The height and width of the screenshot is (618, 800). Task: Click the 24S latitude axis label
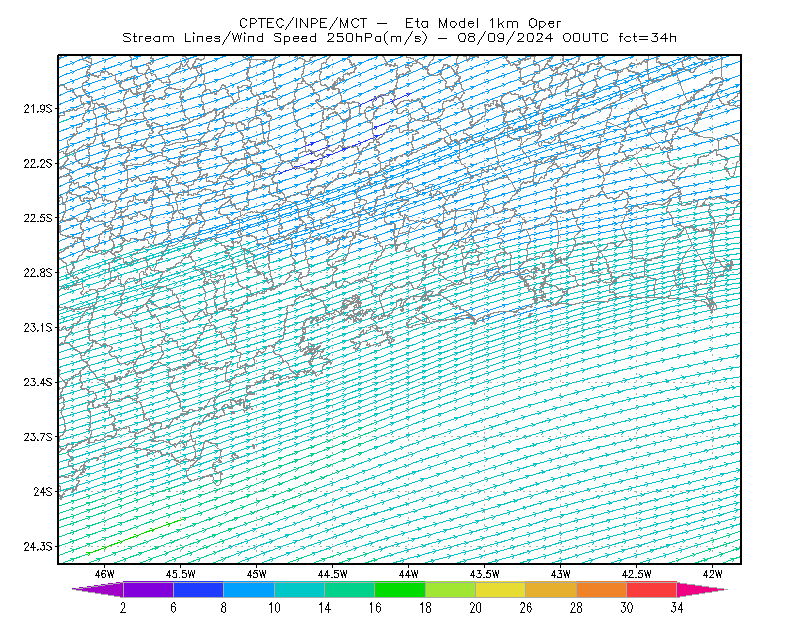click(43, 491)
